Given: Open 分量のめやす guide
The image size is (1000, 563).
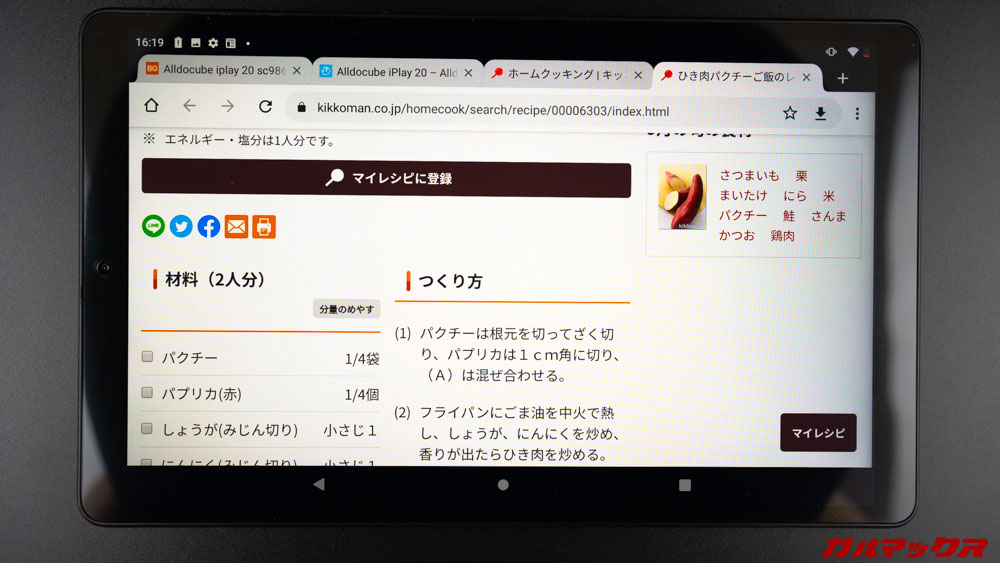Looking at the screenshot, I should coord(346,309).
